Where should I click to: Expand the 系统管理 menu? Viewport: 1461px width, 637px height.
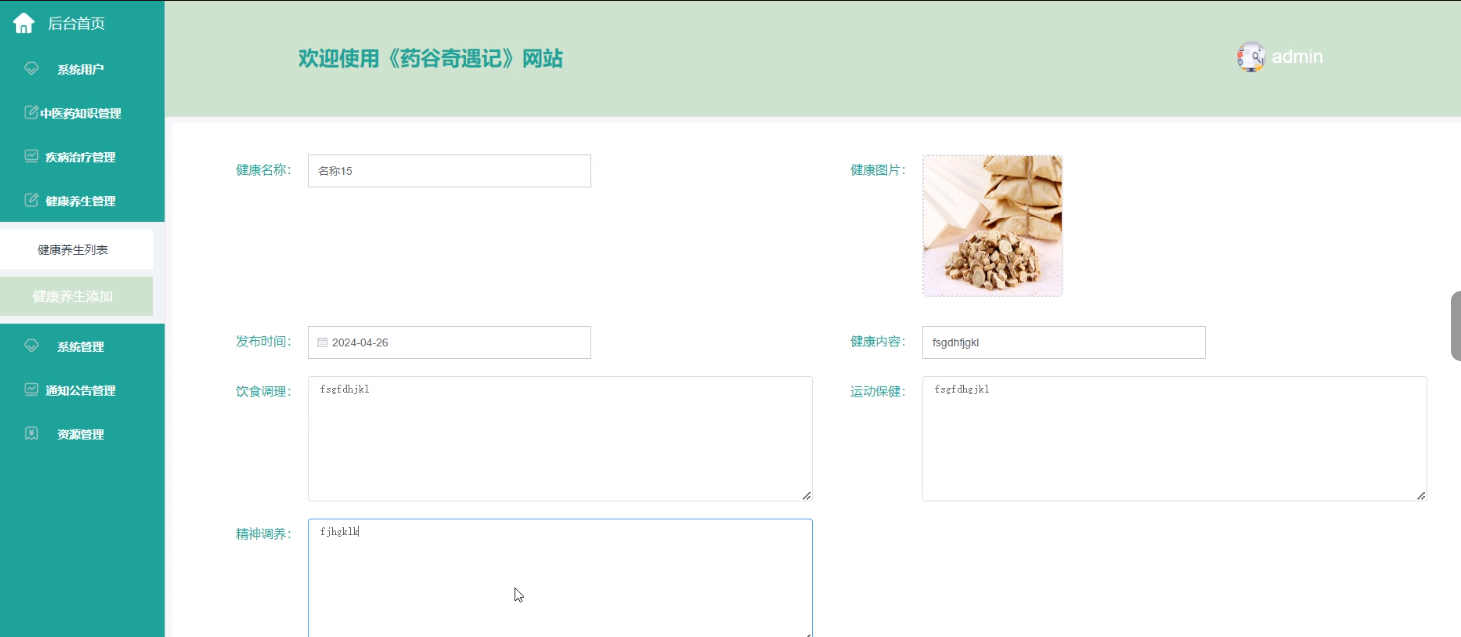coord(82,347)
